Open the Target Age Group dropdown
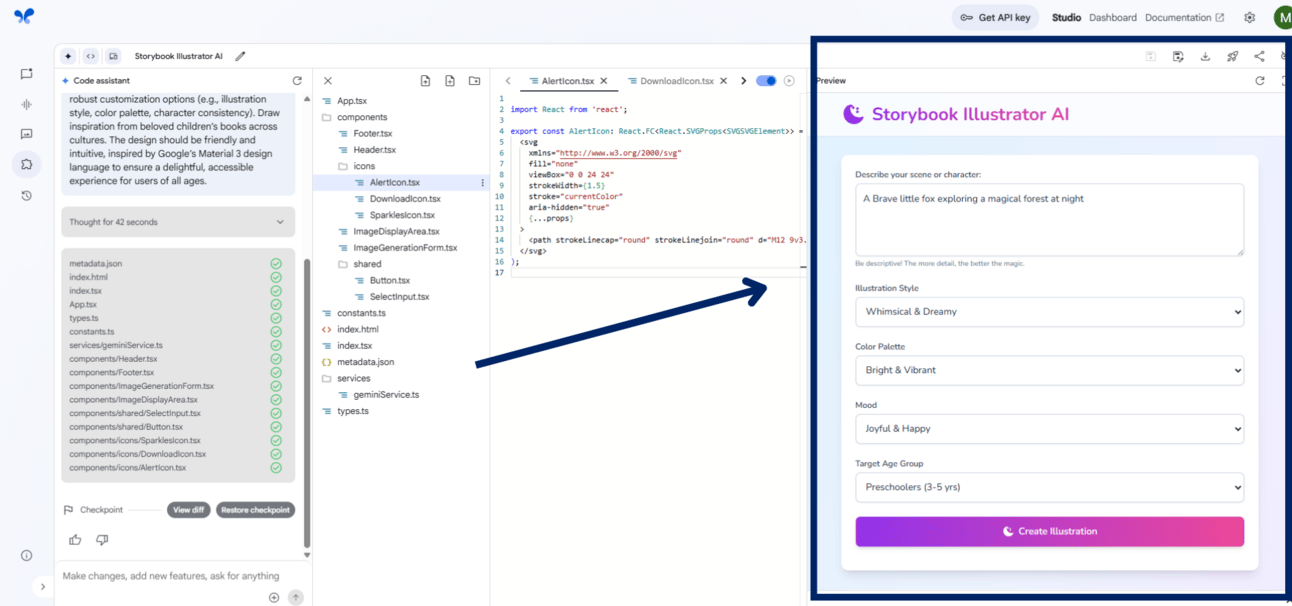The width and height of the screenshot is (1292, 606). tap(1049, 487)
